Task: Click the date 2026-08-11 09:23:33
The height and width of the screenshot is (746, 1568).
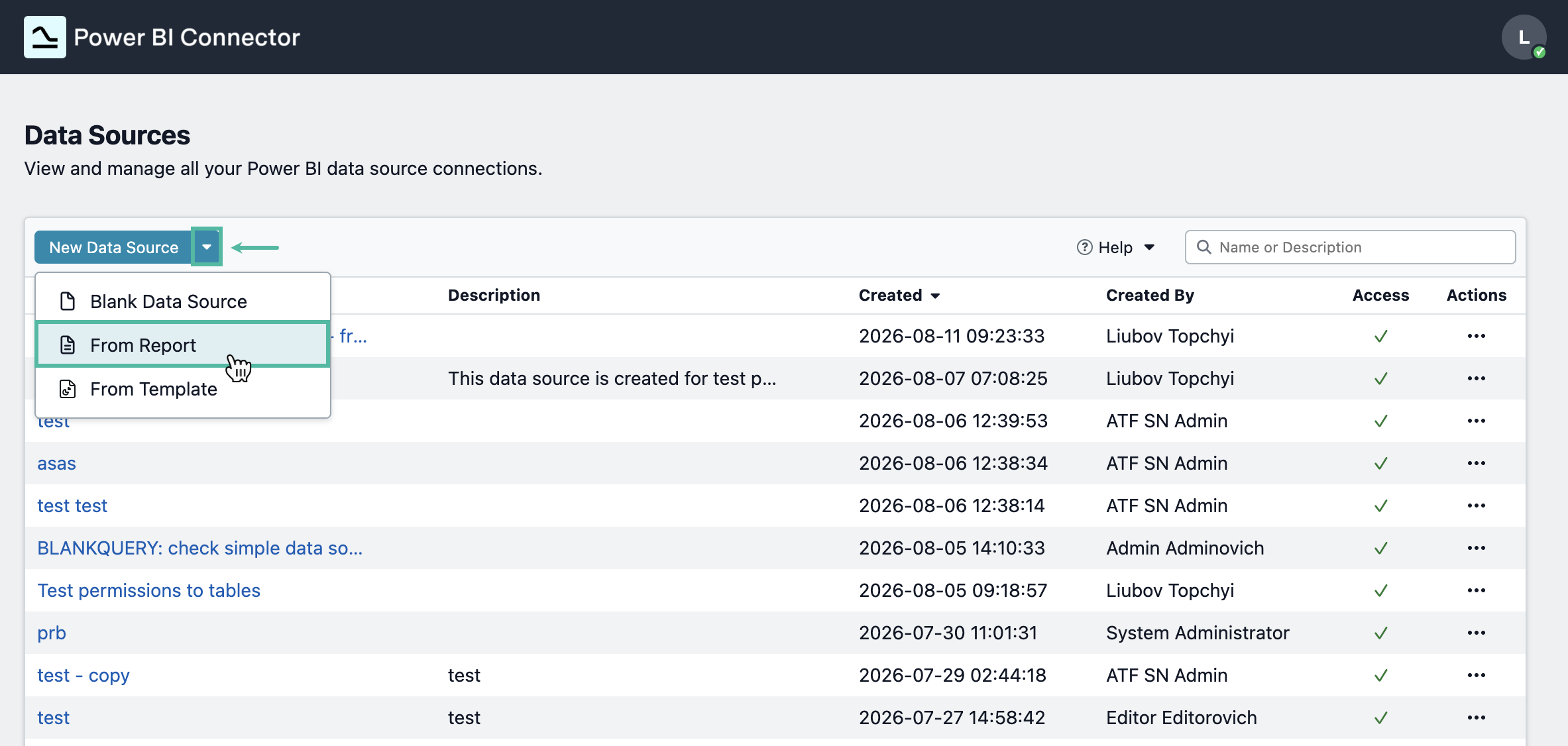Action: point(952,336)
